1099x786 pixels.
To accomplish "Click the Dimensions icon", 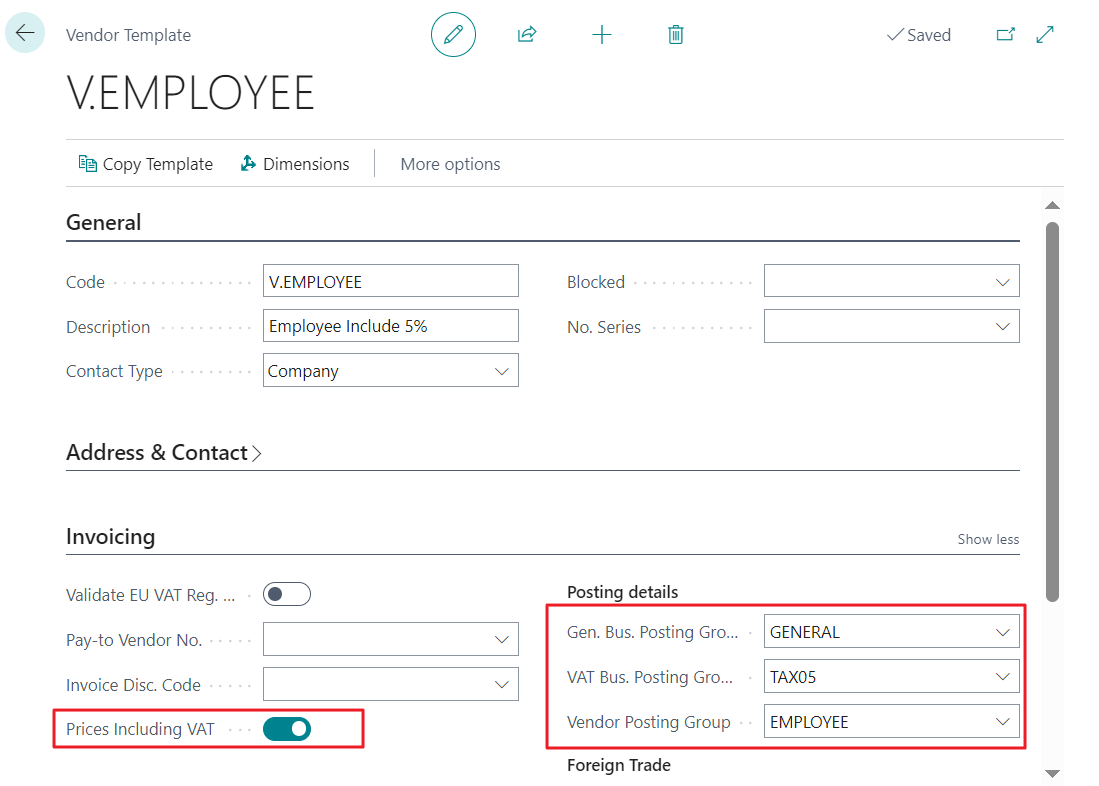I will coord(248,163).
